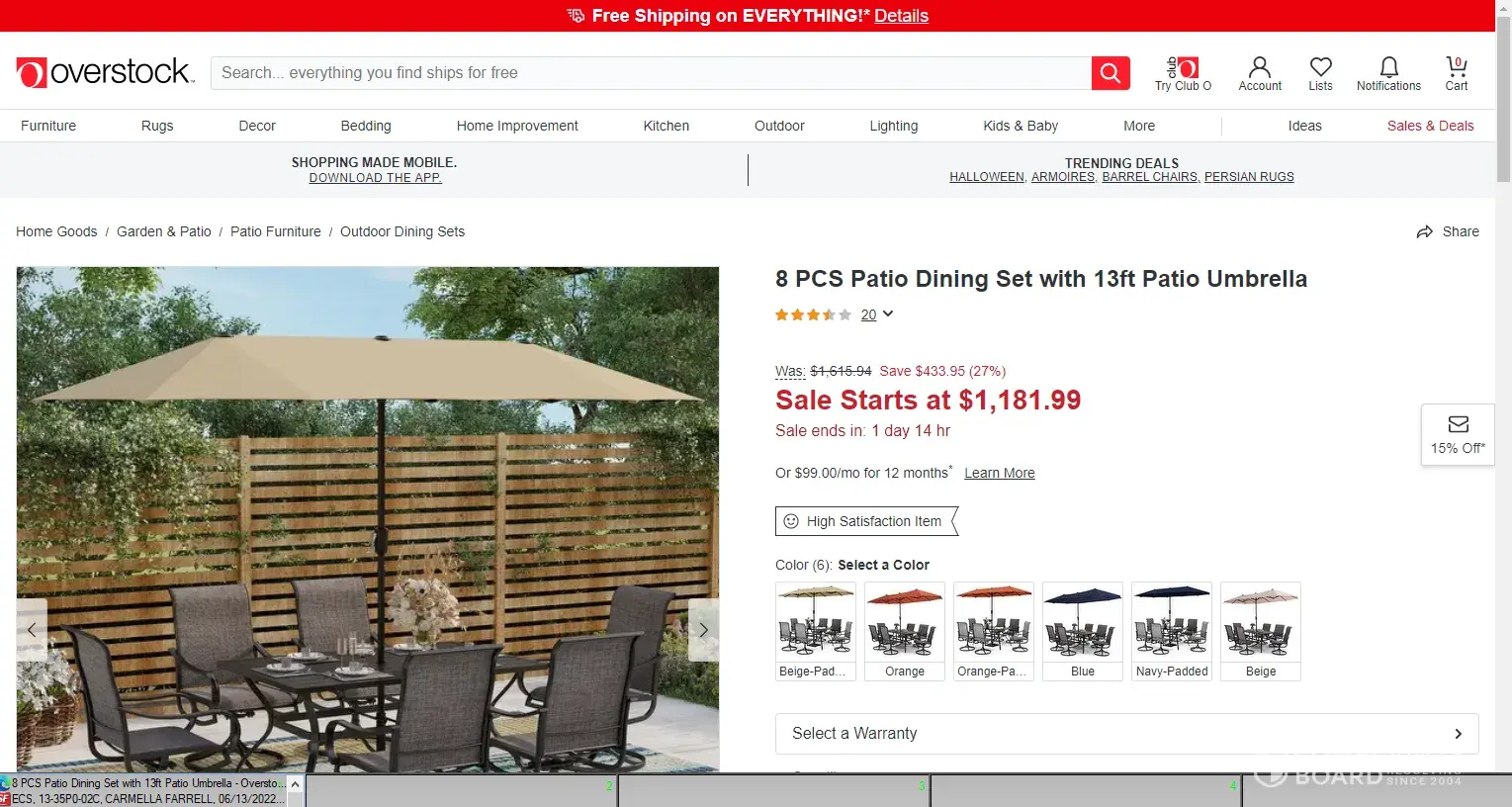
Task: Click the Learn More financing link
Action: (1000, 473)
